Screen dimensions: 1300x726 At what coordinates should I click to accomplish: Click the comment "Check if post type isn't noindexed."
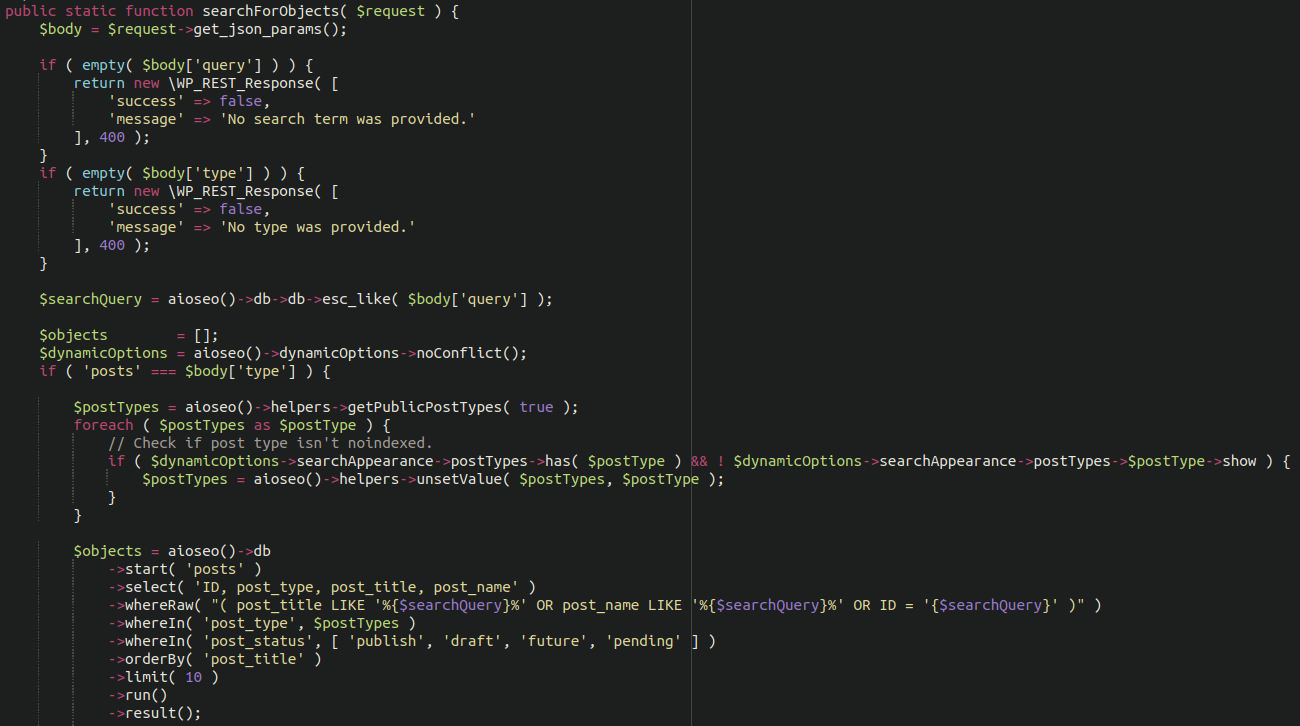pyautogui.click(x=270, y=443)
